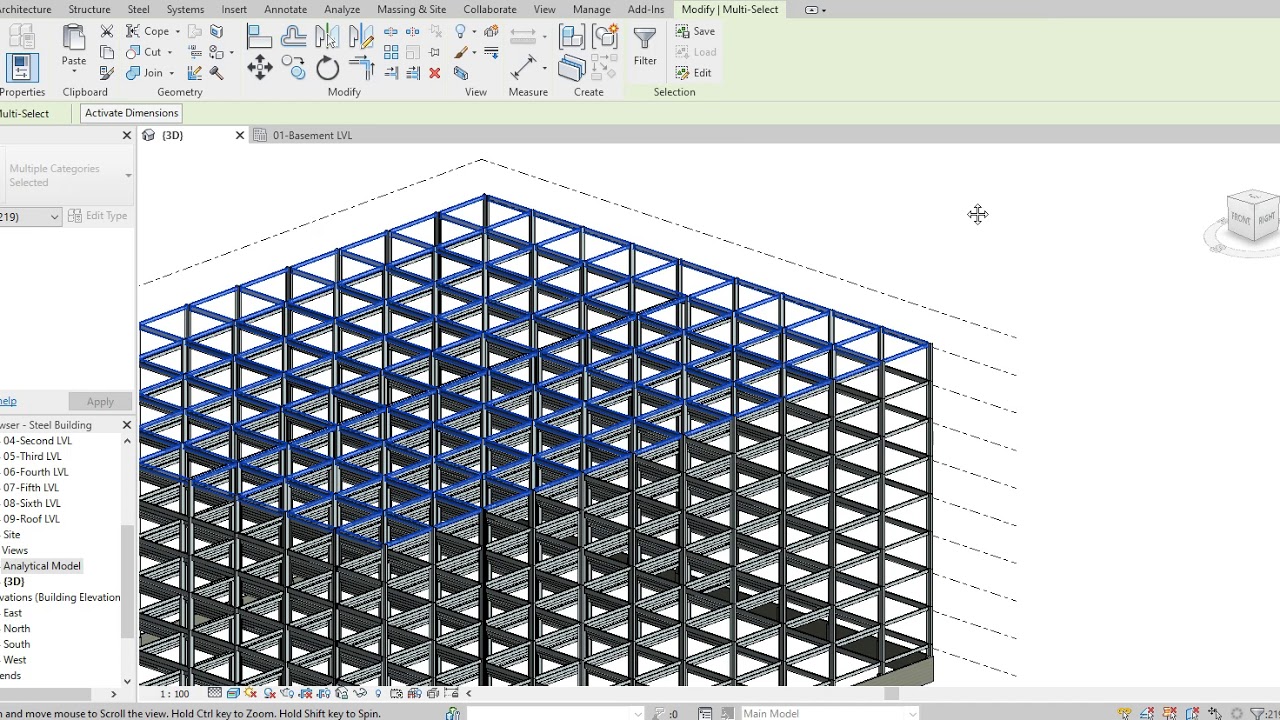
Task: Open the Multiple Categories Selected type selector
Action: click(68, 176)
